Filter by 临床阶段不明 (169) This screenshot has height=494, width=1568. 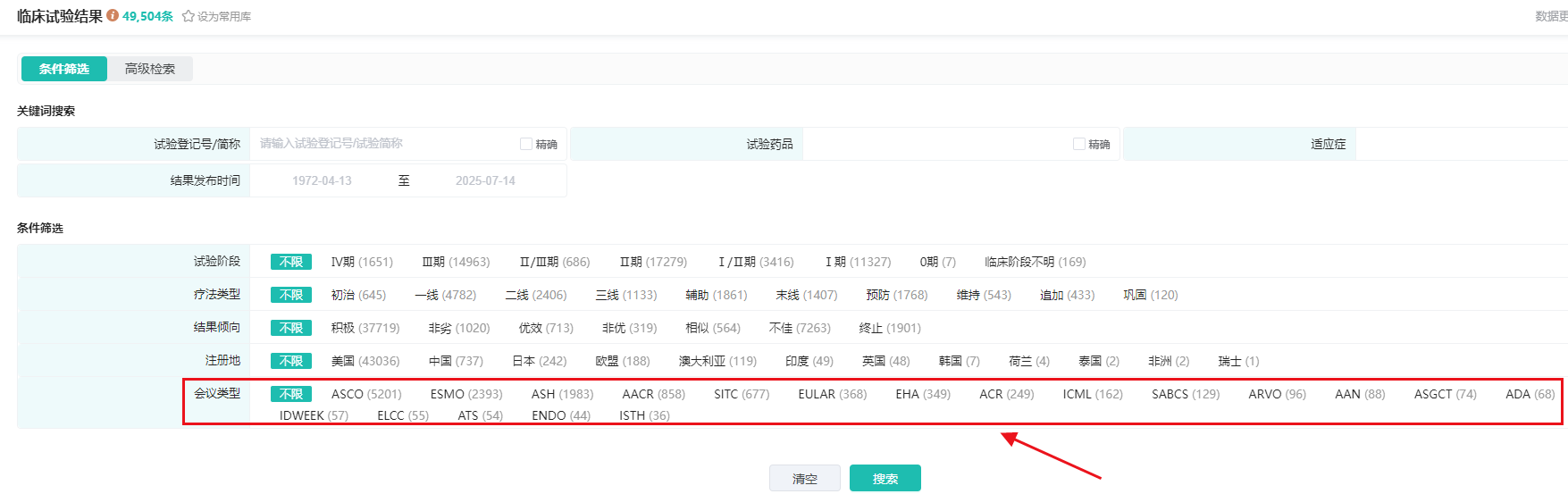[1036, 262]
